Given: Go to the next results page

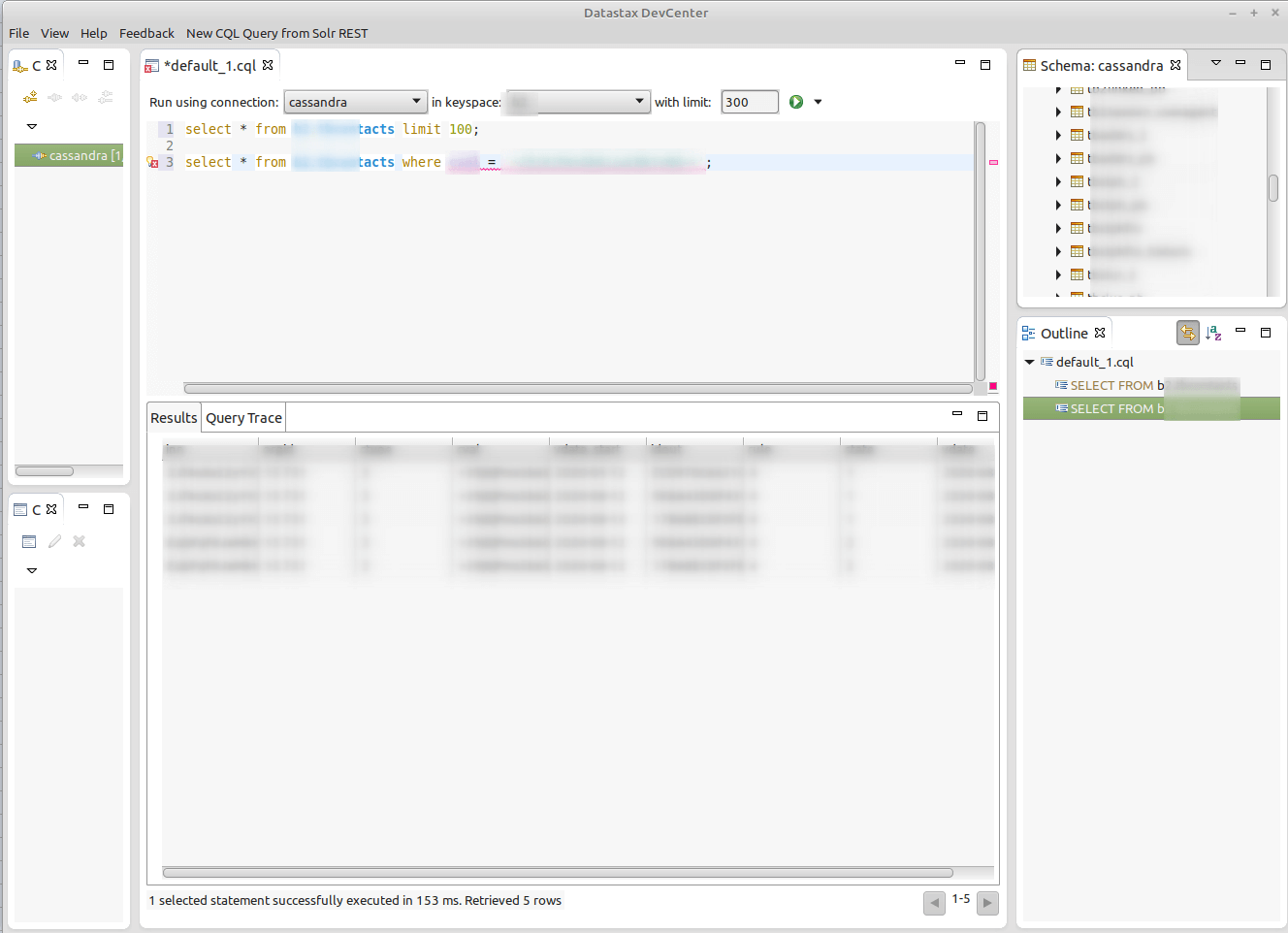Looking at the screenshot, I should 987,903.
